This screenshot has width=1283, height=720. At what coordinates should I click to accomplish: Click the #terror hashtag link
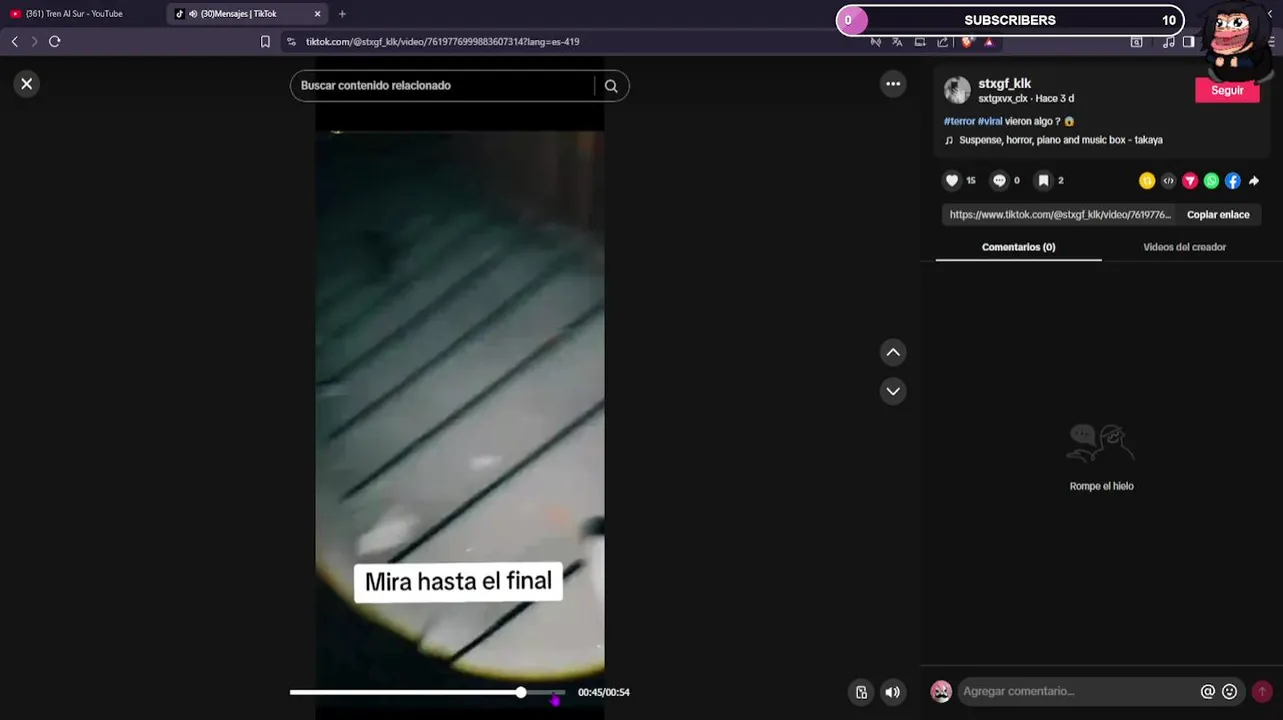(959, 121)
